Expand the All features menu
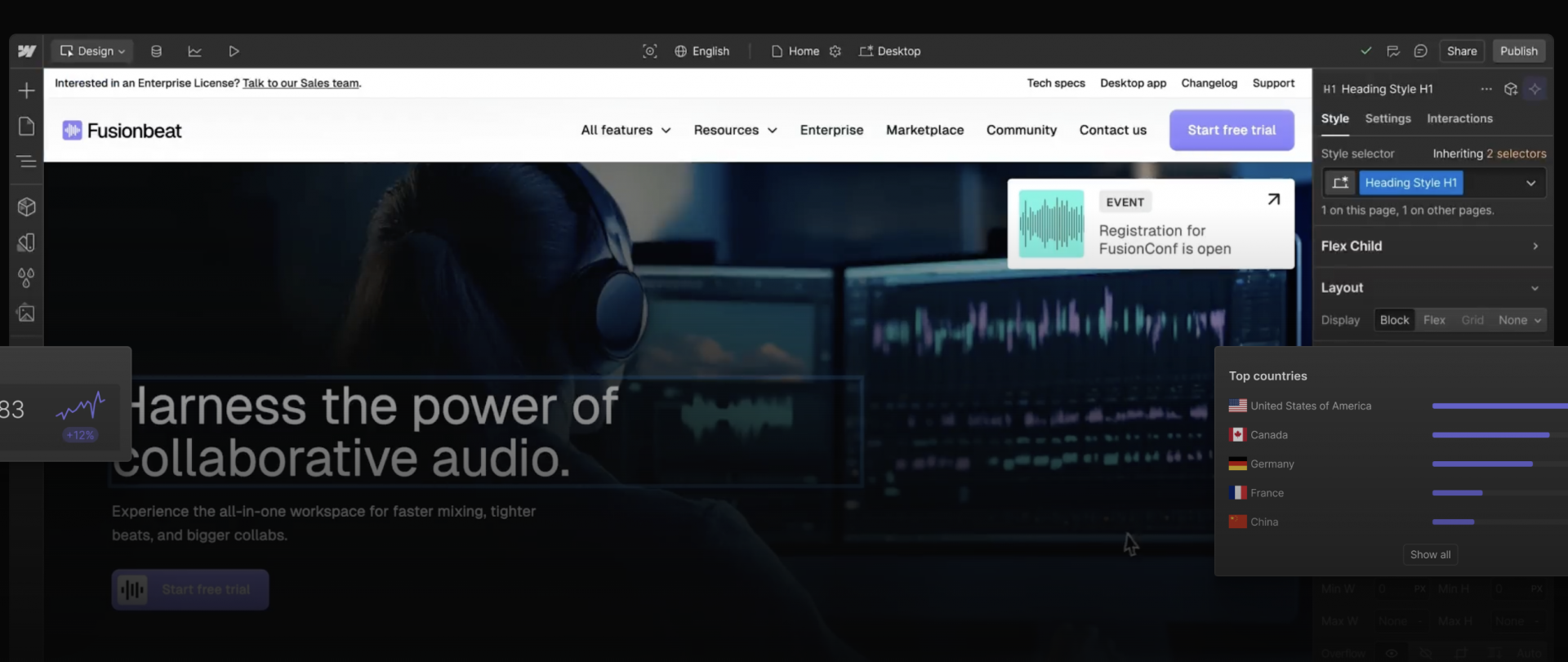 pos(626,131)
